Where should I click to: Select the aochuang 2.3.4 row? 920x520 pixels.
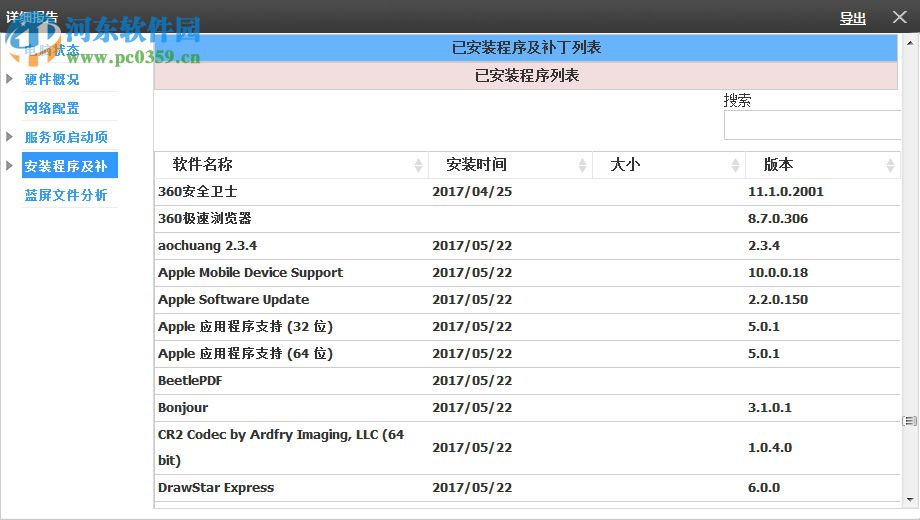coord(527,246)
